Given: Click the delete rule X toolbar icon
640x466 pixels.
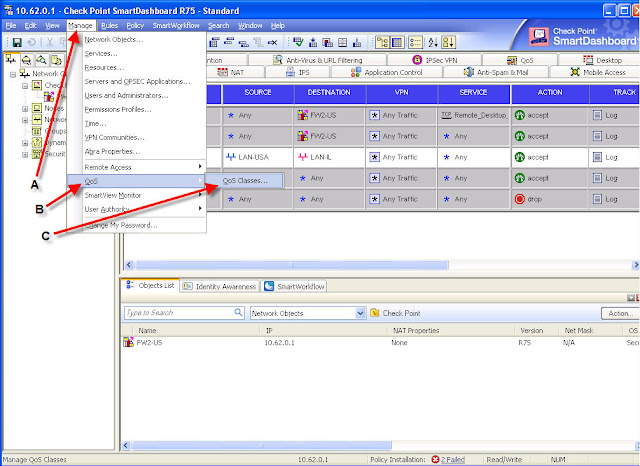Looking at the screenshot, I should click(x=273, y=42).
